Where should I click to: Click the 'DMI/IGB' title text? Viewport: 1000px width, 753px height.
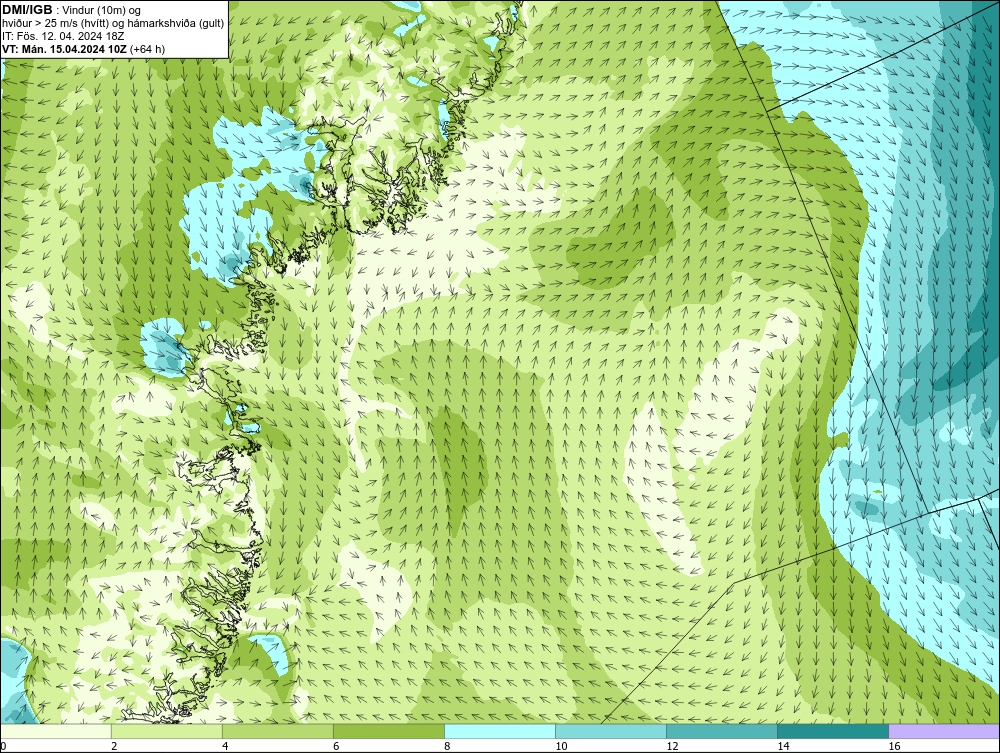pyautogui.click(x=27, y=10)
